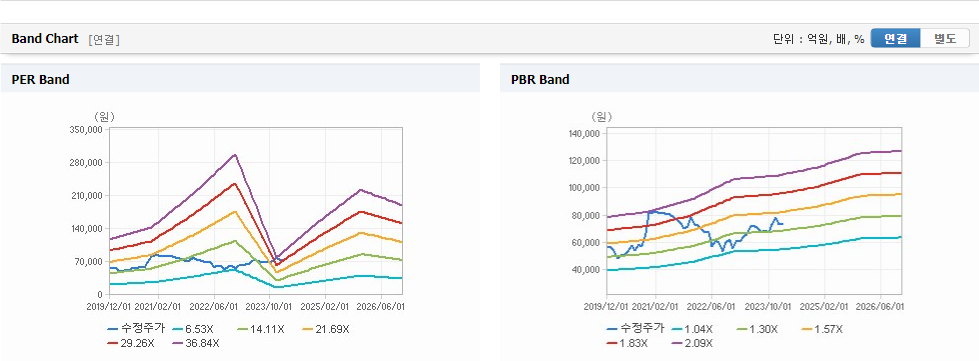This screenshot has height=361, width=979.
Task: Select the 연결 toggle button
Action: click(895, 39)
